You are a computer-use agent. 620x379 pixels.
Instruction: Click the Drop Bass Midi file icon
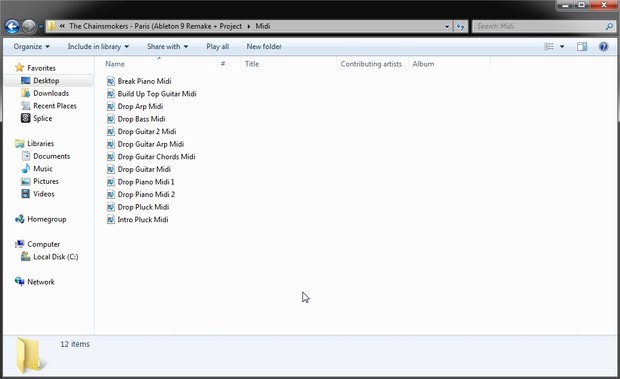point(111,119)
